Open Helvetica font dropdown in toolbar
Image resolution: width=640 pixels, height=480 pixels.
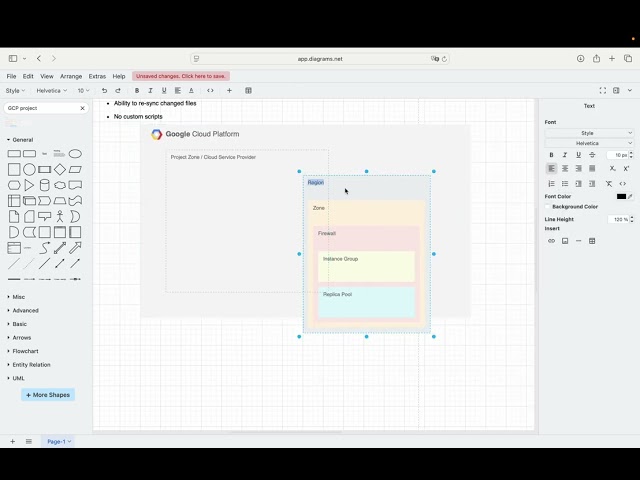[x=51, y=91]
